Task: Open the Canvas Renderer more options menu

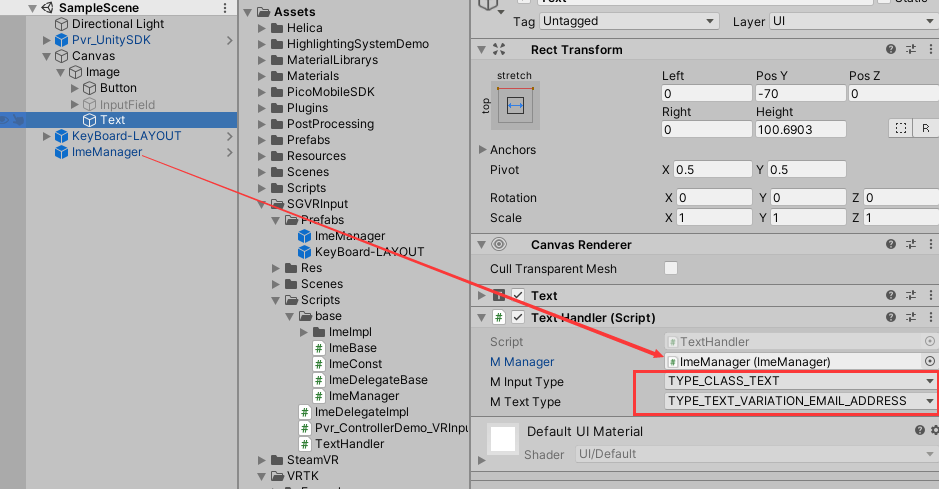Action: [x=930, y=244]
